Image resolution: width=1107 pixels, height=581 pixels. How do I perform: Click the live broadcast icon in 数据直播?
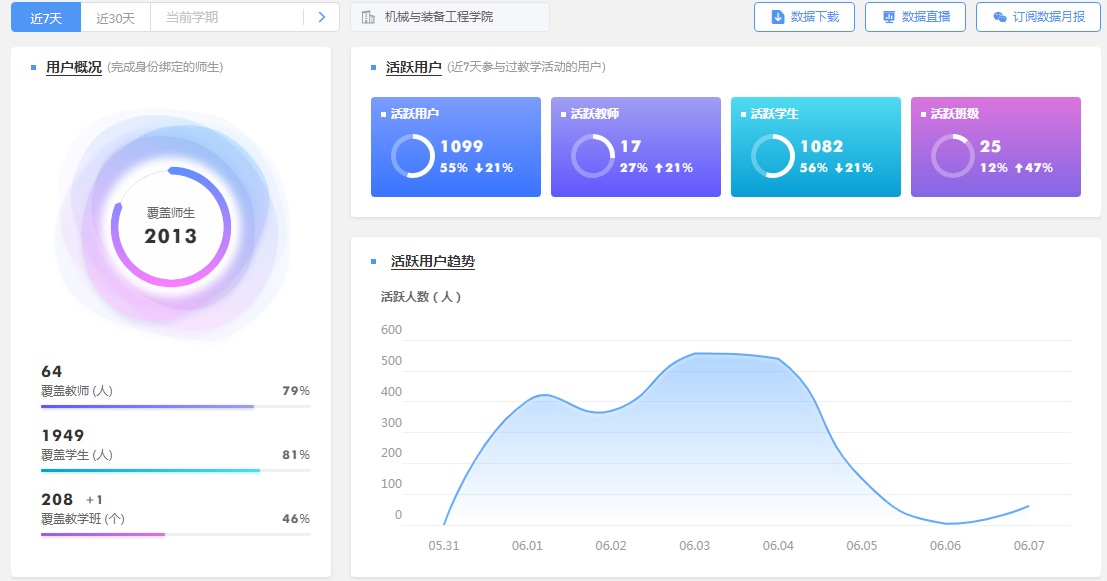(888, 17)
